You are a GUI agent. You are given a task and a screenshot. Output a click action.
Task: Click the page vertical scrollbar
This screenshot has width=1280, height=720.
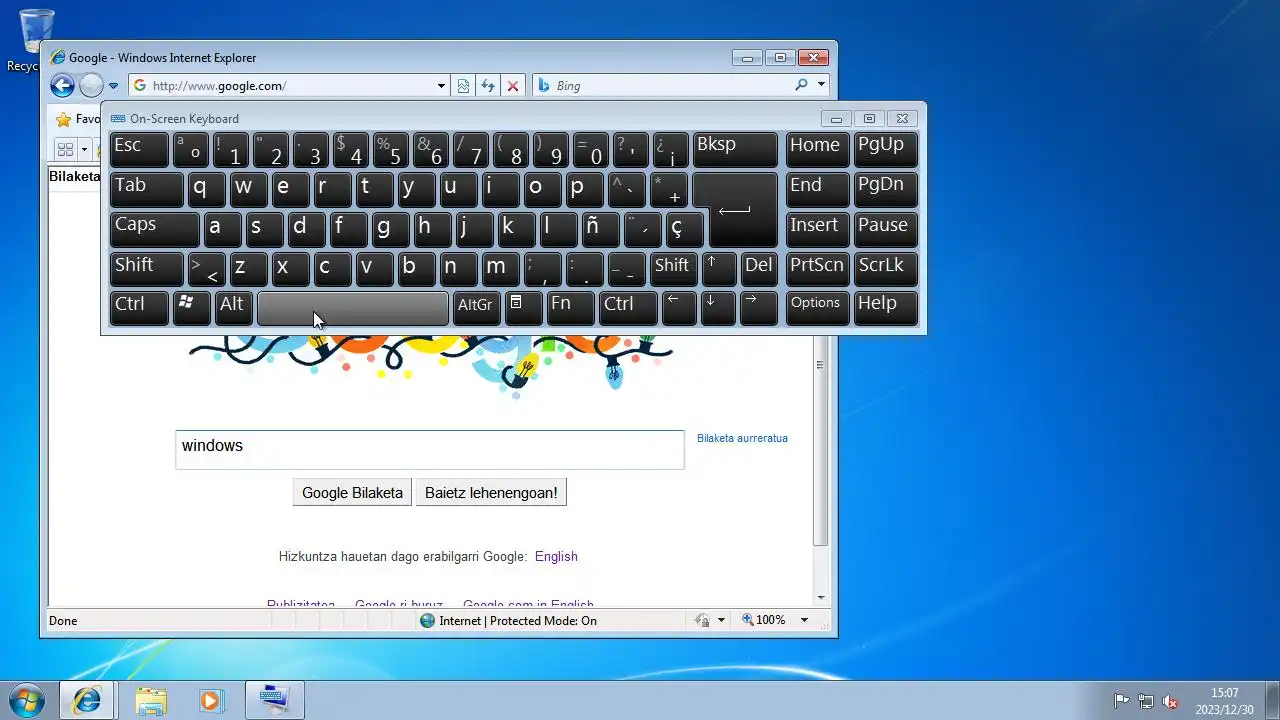[x=821, y=440]
